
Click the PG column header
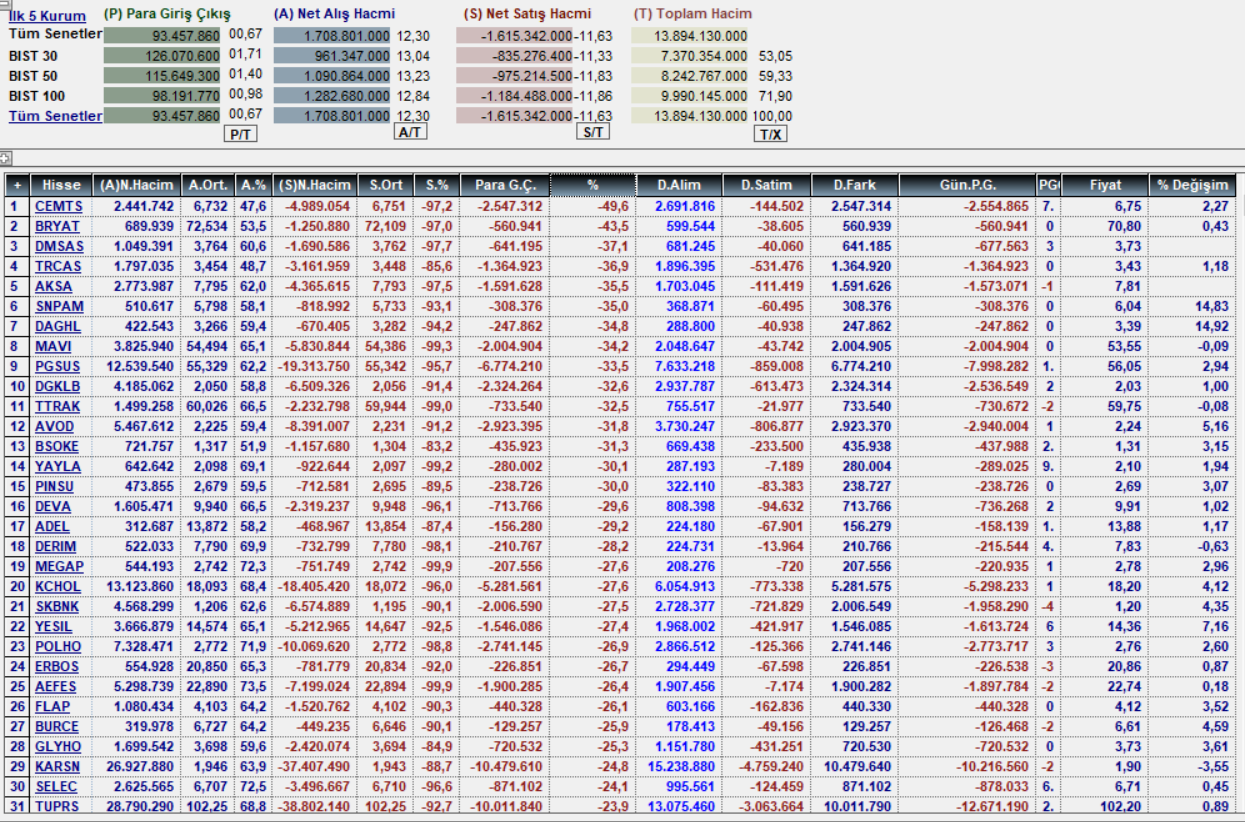click(1048, 185)
